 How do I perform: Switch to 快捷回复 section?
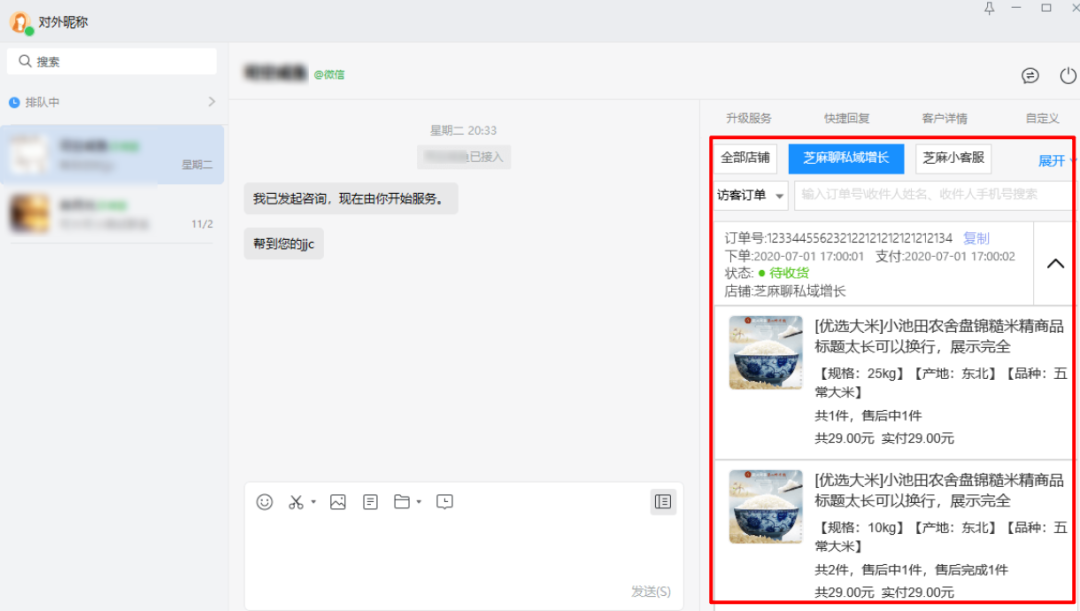[847, 117]
